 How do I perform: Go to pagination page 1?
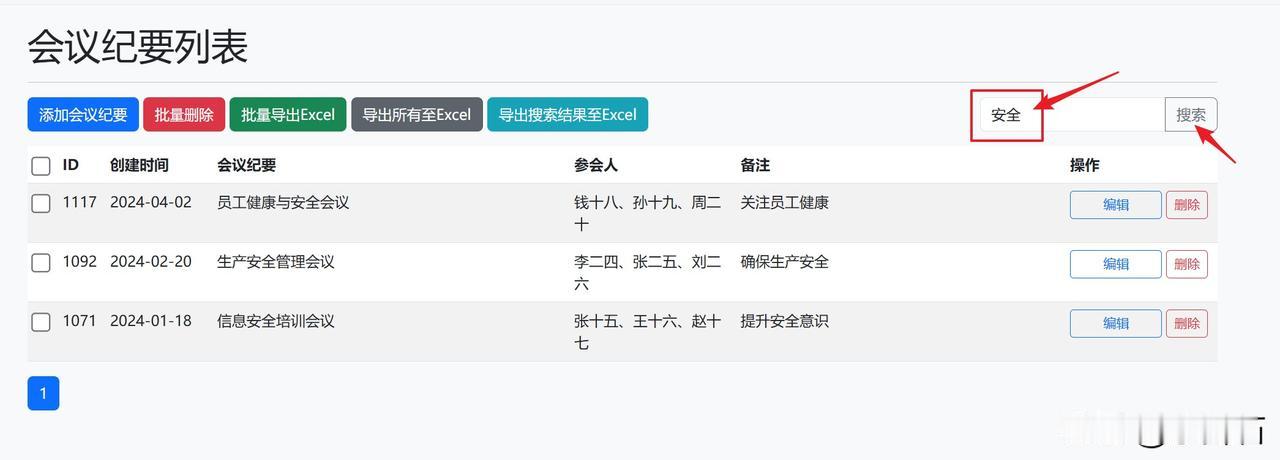(x=43, y=393)
